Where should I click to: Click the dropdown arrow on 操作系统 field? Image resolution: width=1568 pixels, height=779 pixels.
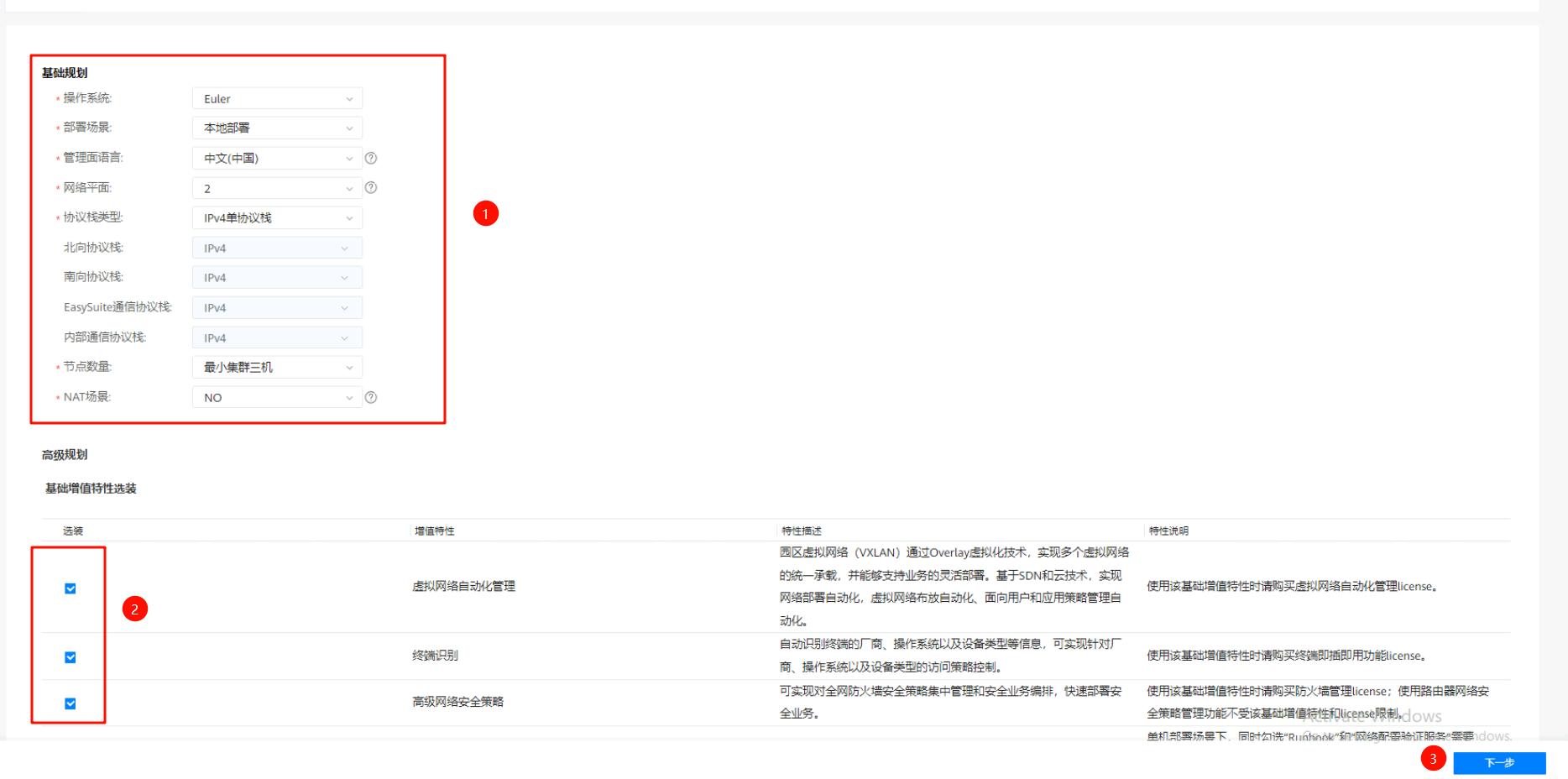pyautogui.click(x=348, y=98)
